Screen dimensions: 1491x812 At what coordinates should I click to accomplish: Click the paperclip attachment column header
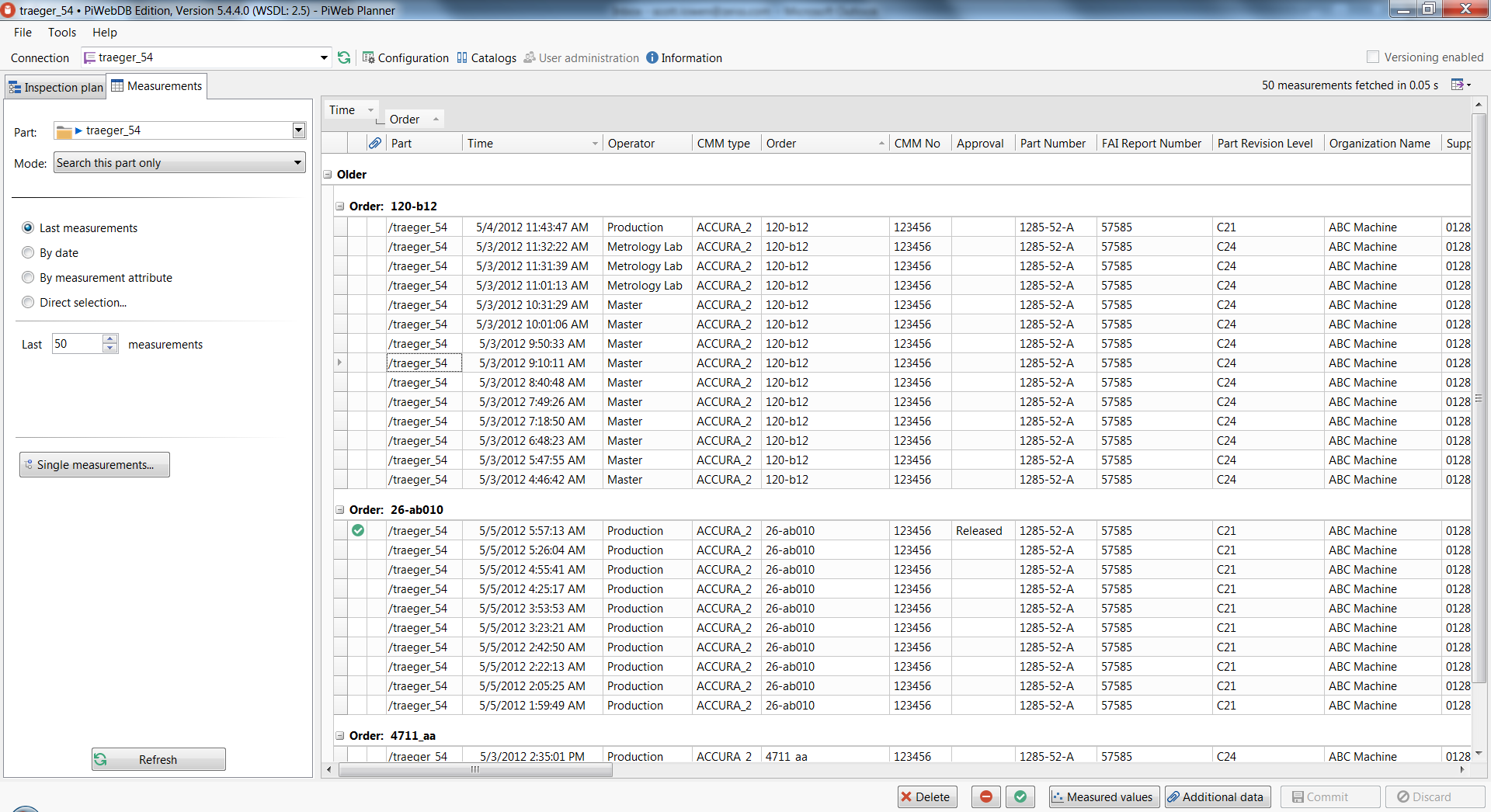coord(375,143)
